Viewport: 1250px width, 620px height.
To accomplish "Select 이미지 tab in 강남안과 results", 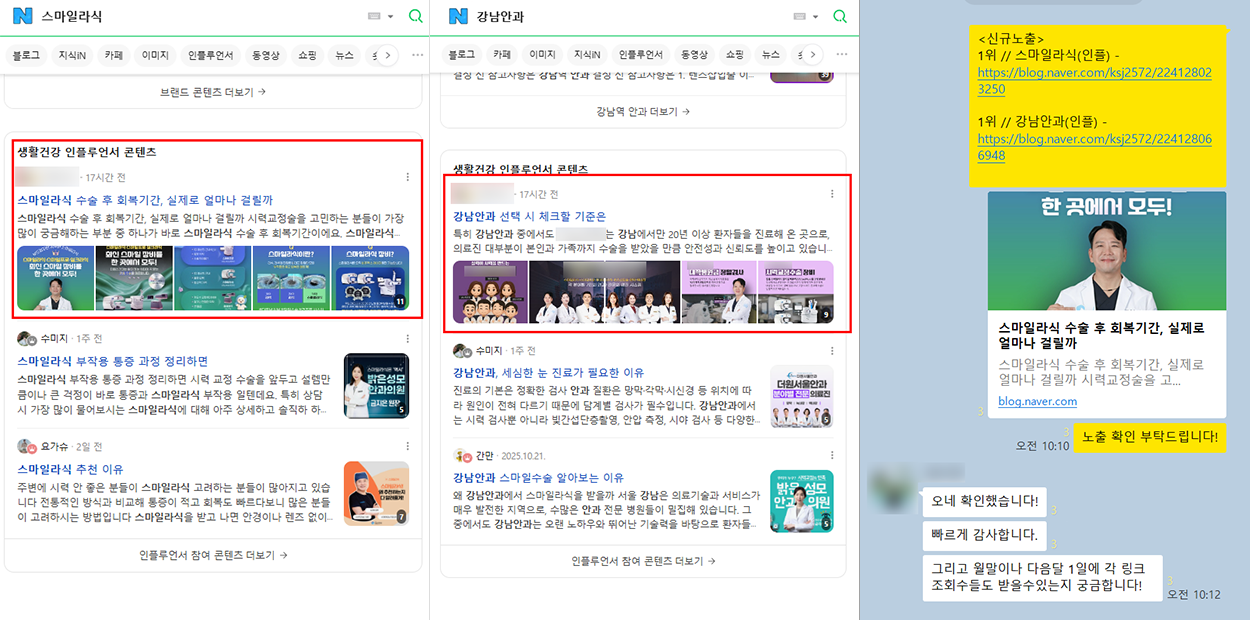I will (543, 55).
